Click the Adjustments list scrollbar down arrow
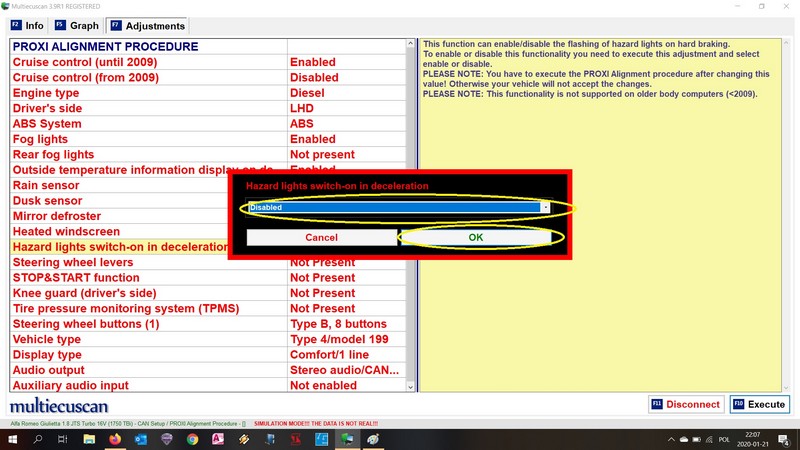The width and height of the screenshot is (800, 450). point(410,387)
